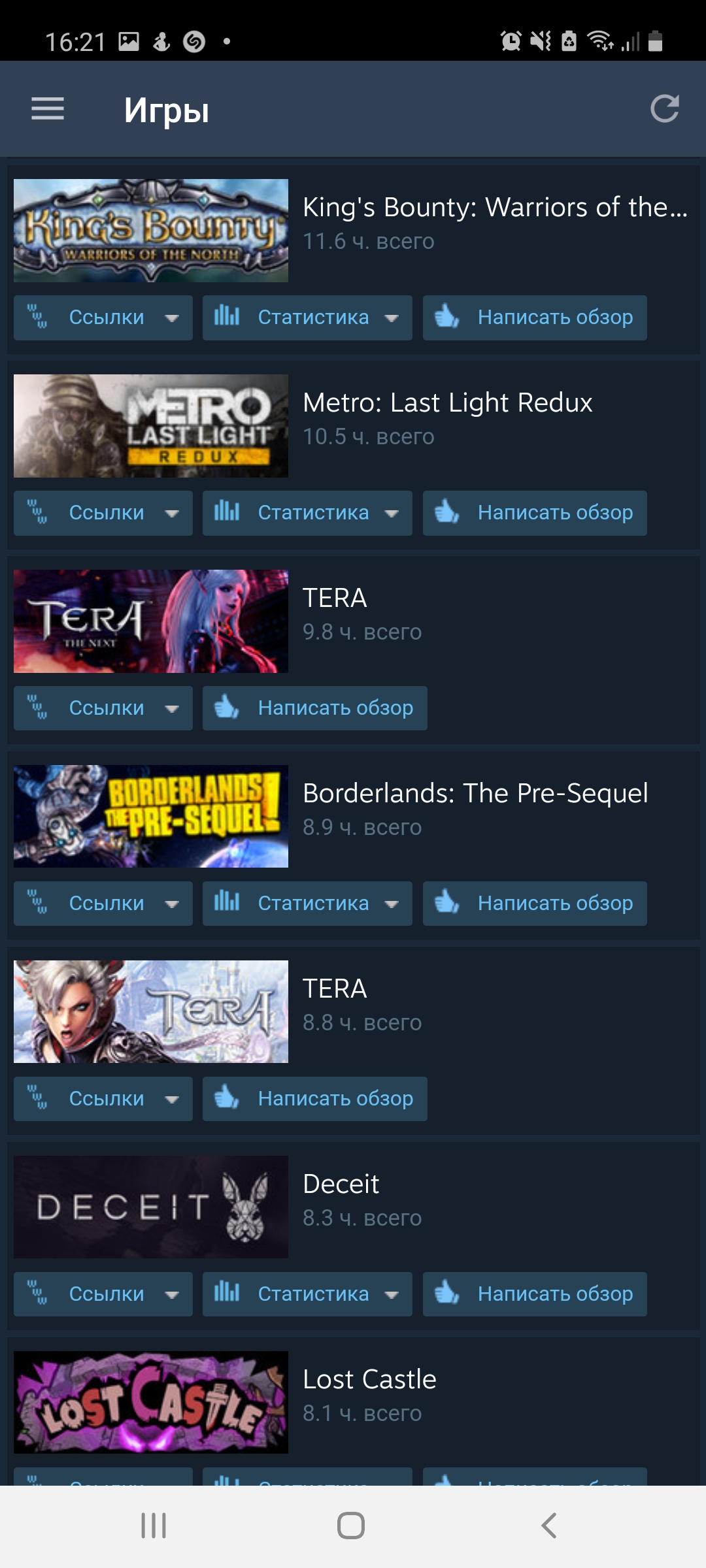Click Написать обзор for Metro Last Light Redux
706x1568 pixels.
535,513
